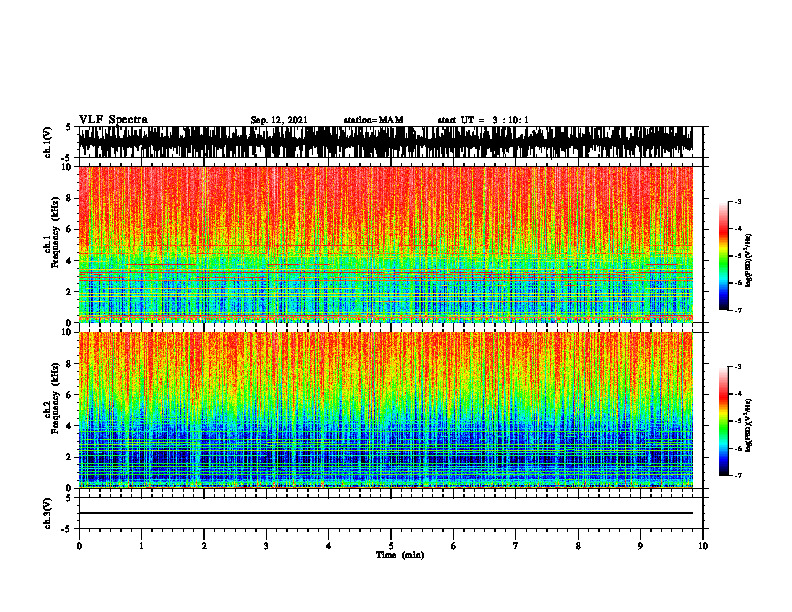Click the "4" tick on the Time axis

[329, 546]
